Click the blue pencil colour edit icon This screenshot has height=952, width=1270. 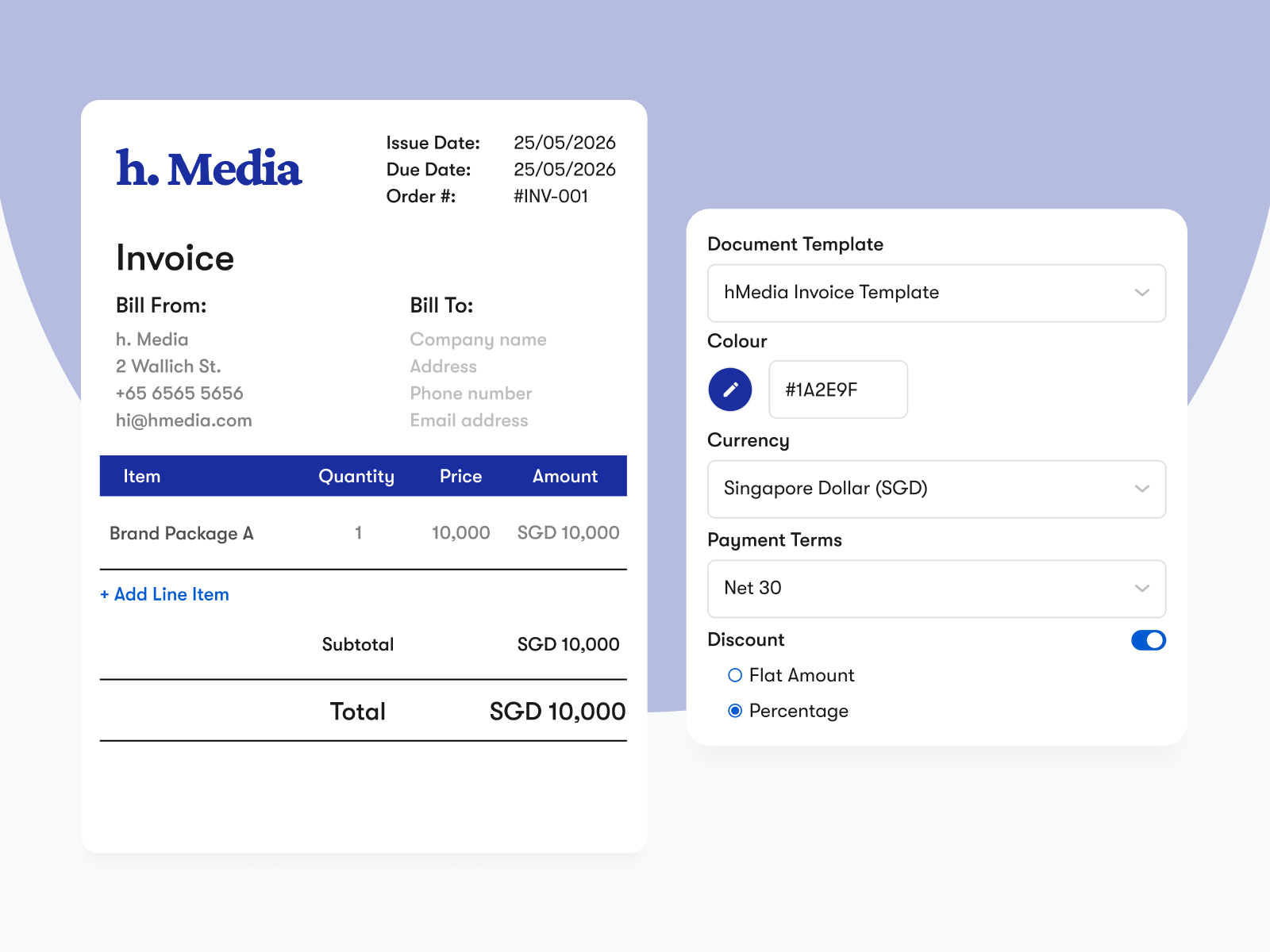coord(730,390)
